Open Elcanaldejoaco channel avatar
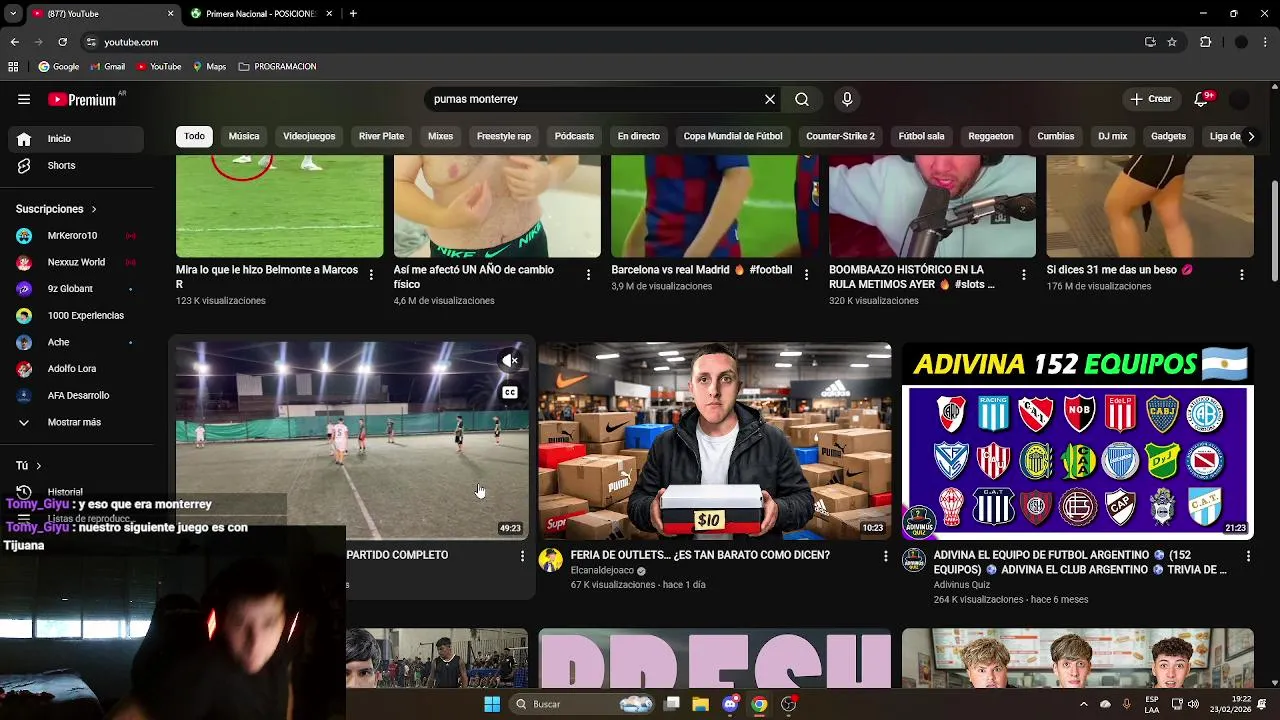Image resolution: width=1280 pixels, height=720 pixels. (x=551, y=560)
